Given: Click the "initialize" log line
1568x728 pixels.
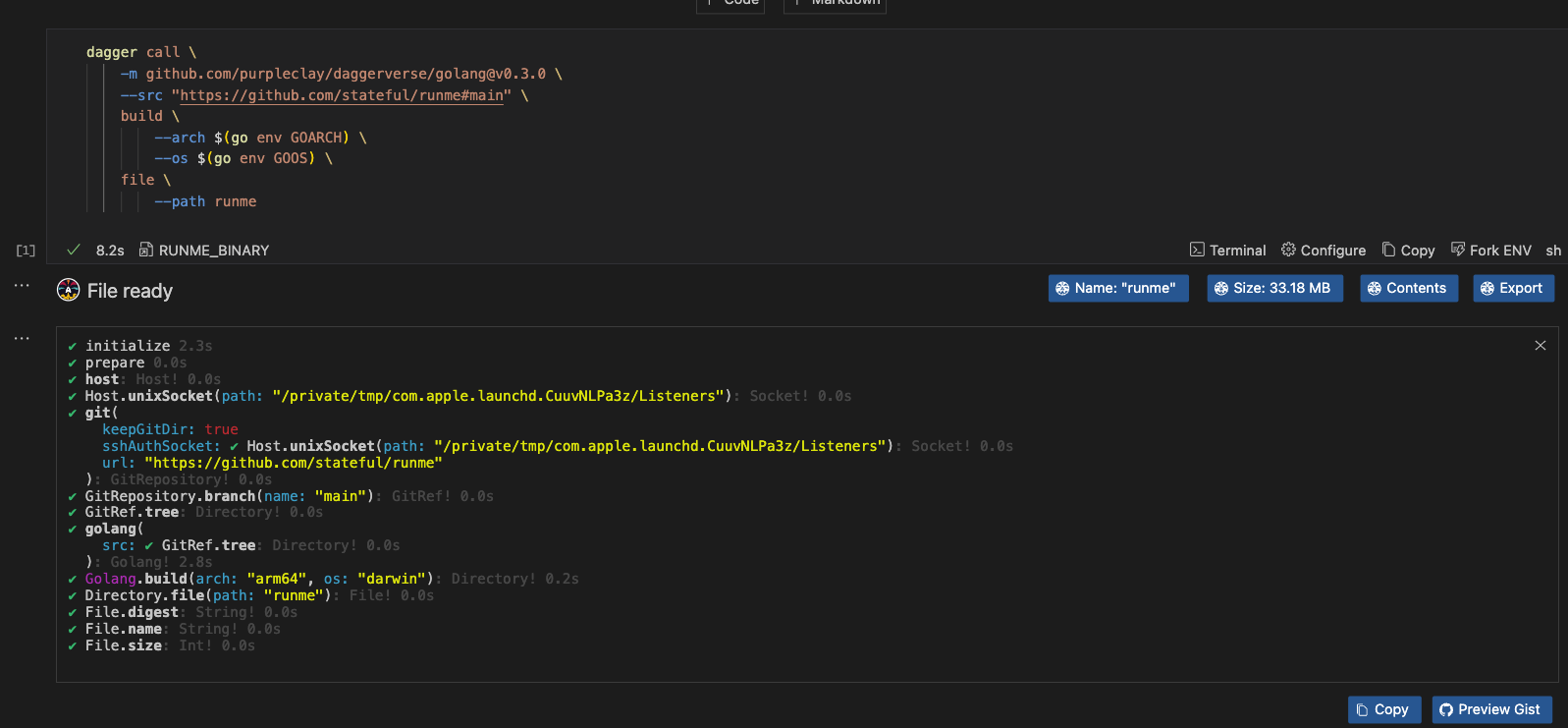Looking at the screenshot, I should (139, 346).
